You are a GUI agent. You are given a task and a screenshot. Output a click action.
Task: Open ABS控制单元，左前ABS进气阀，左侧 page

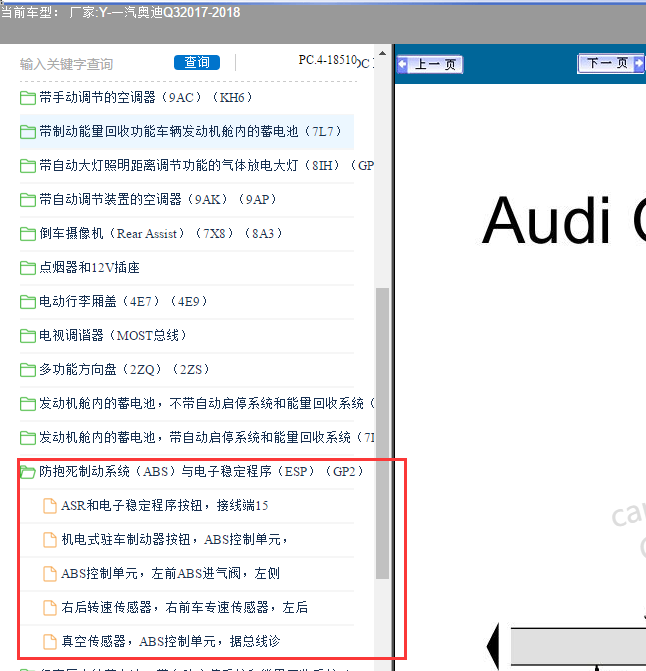(170, 573)
